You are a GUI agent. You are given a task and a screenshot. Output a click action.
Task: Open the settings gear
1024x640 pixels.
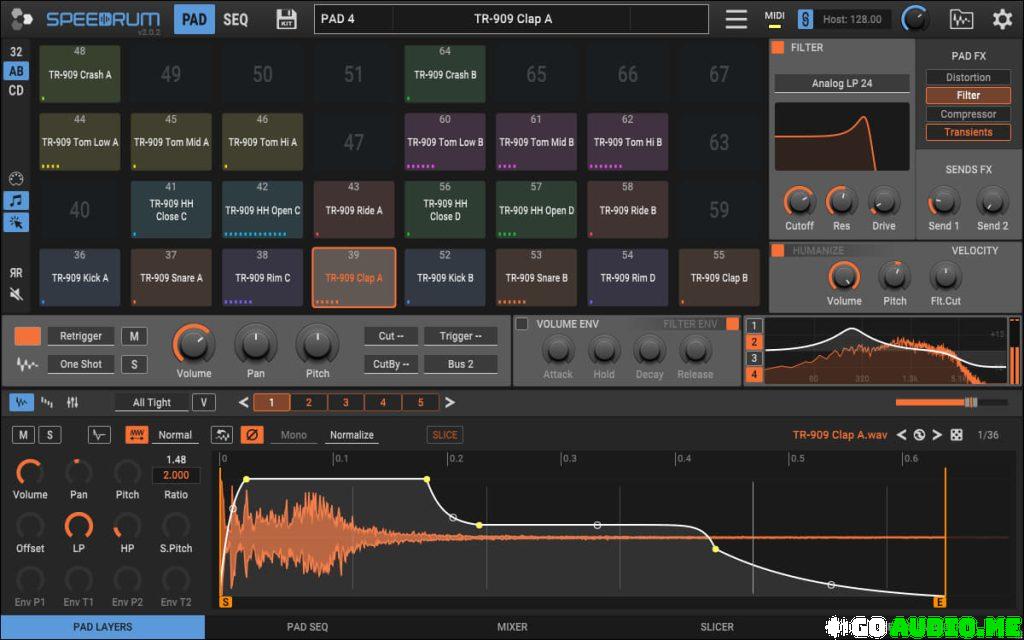pyautogui.click(x=1005, y=18)
